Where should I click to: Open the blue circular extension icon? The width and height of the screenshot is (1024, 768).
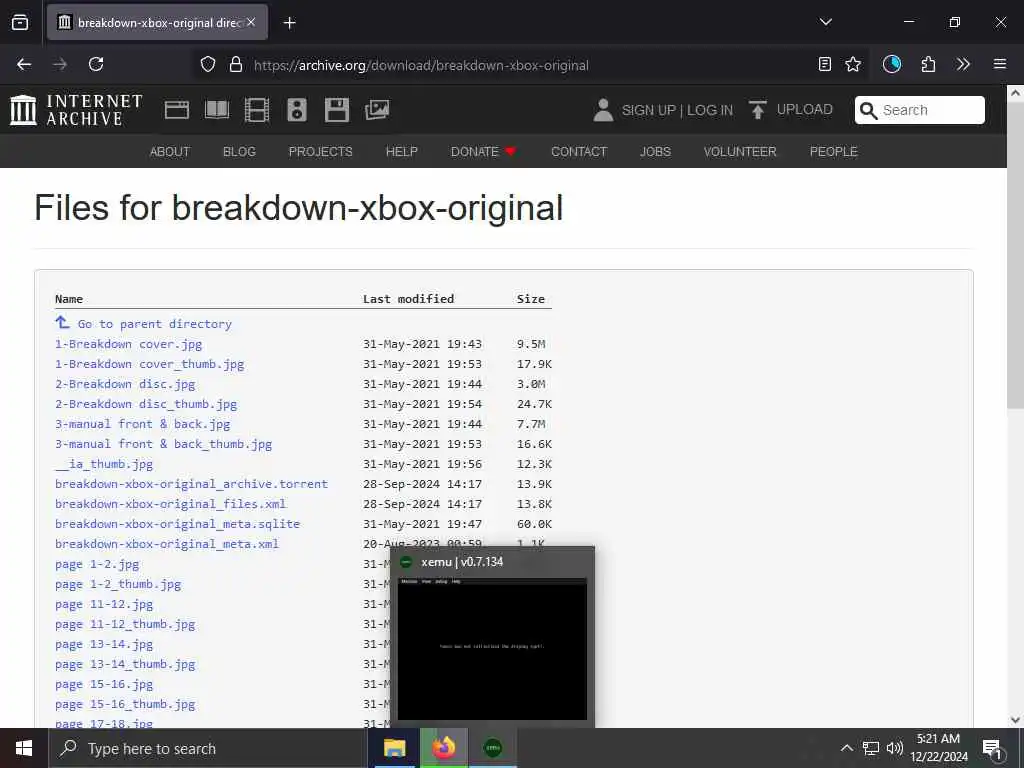pos(891,64)
